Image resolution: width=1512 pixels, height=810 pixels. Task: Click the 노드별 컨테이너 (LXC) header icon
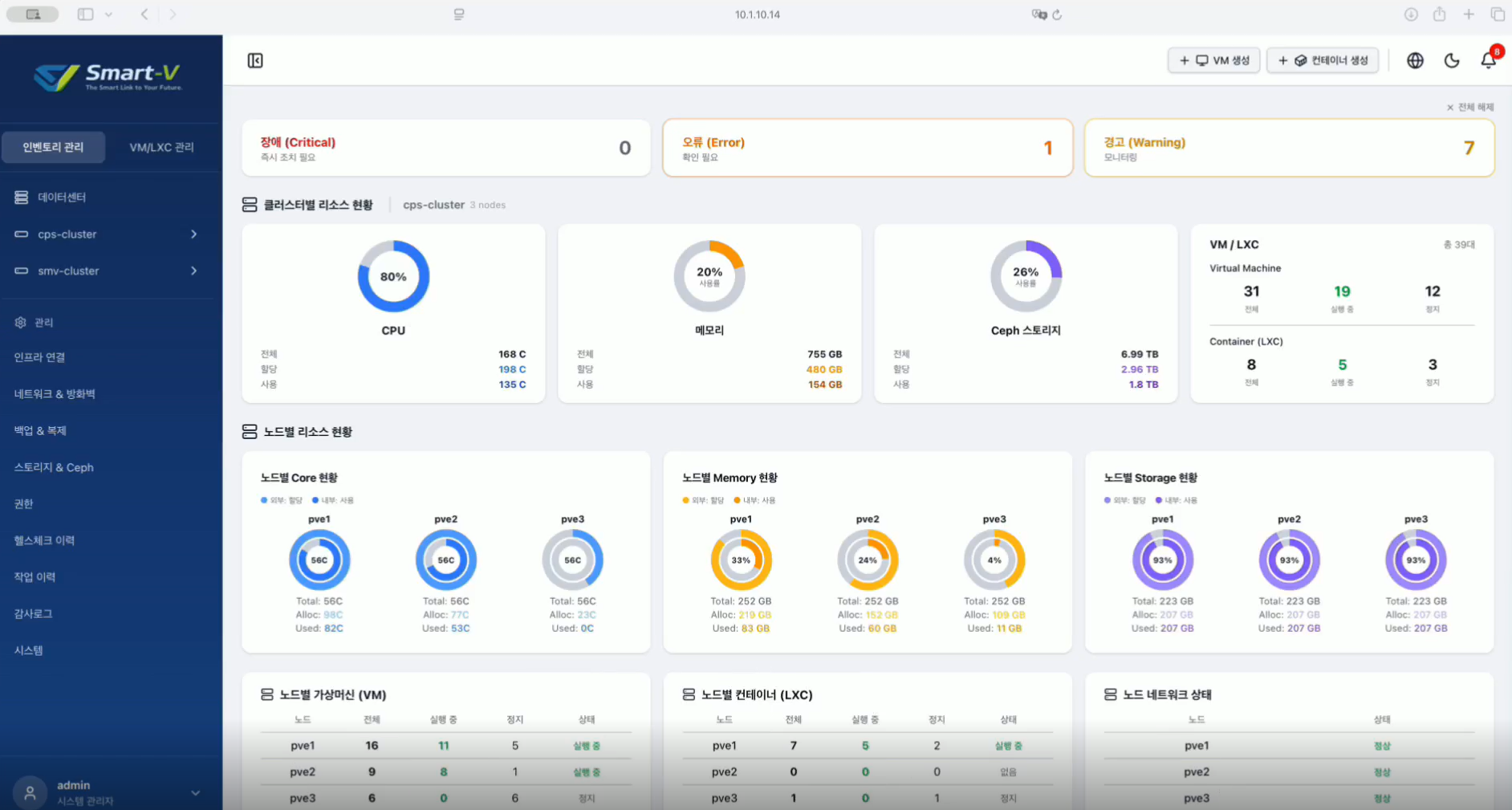pos(689,694)
